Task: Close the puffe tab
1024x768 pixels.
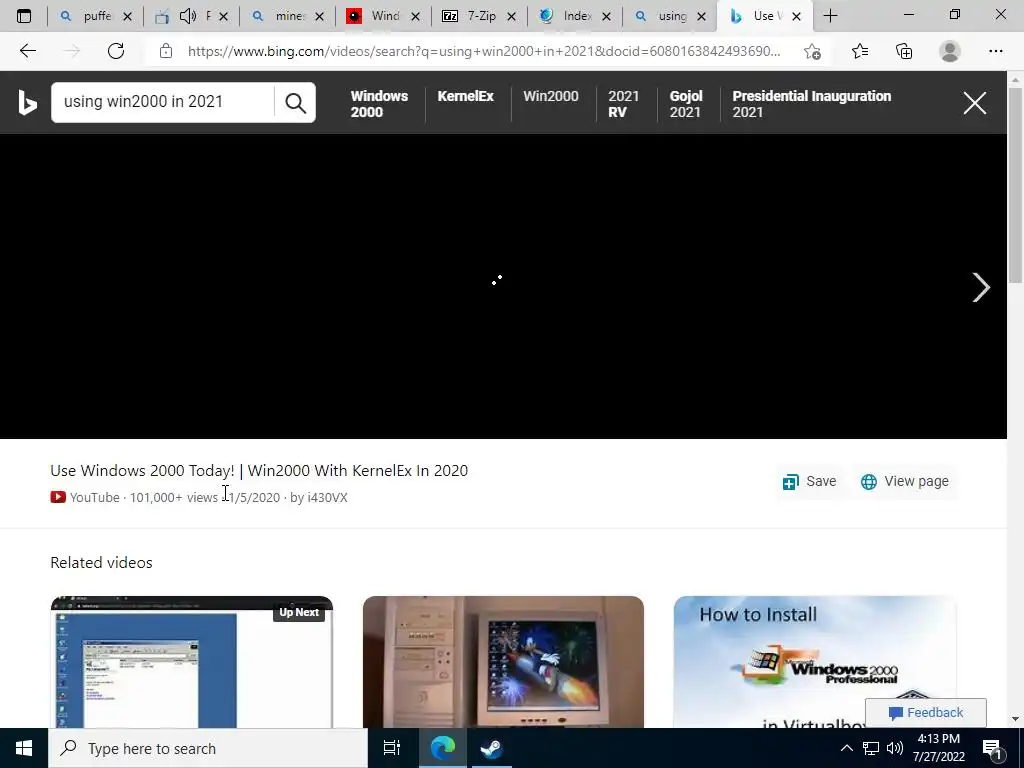Action: (x=127, y=16)
